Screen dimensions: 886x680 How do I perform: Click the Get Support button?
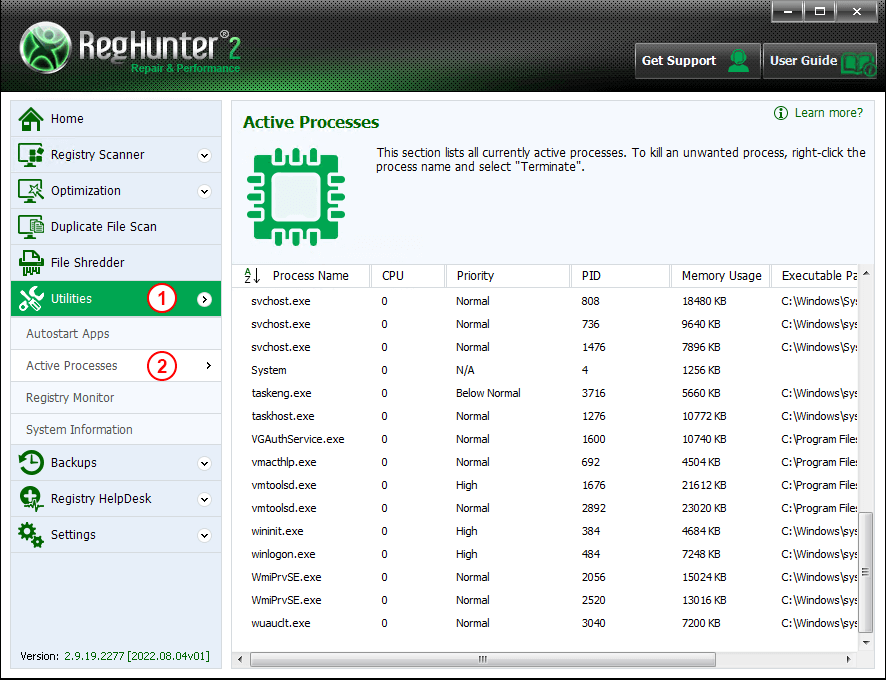pos(697,61)
